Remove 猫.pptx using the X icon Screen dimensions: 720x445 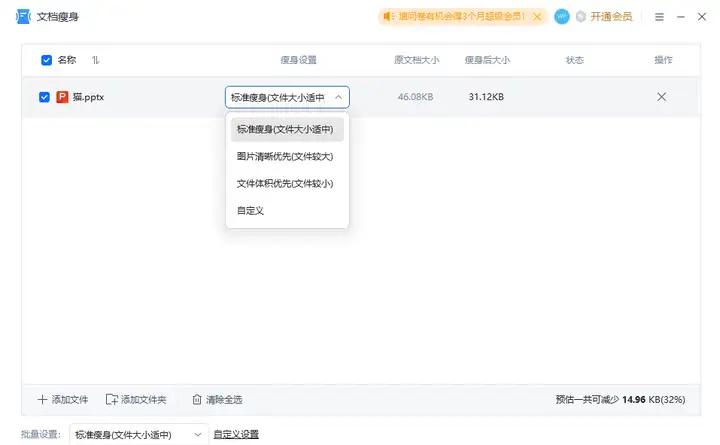(661, 97)
